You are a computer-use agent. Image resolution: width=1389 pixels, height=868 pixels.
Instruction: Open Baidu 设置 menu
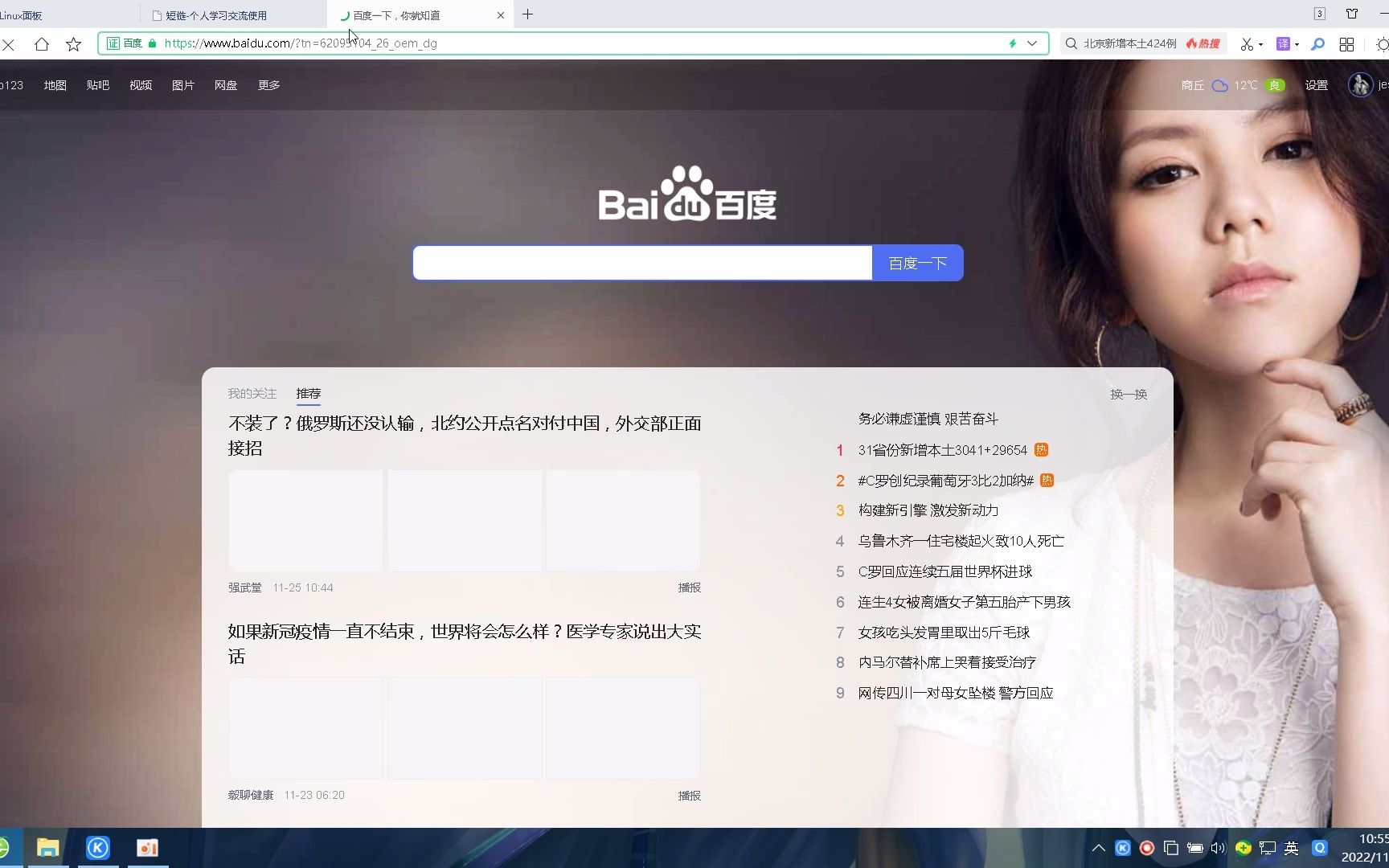coord(1317,85)
